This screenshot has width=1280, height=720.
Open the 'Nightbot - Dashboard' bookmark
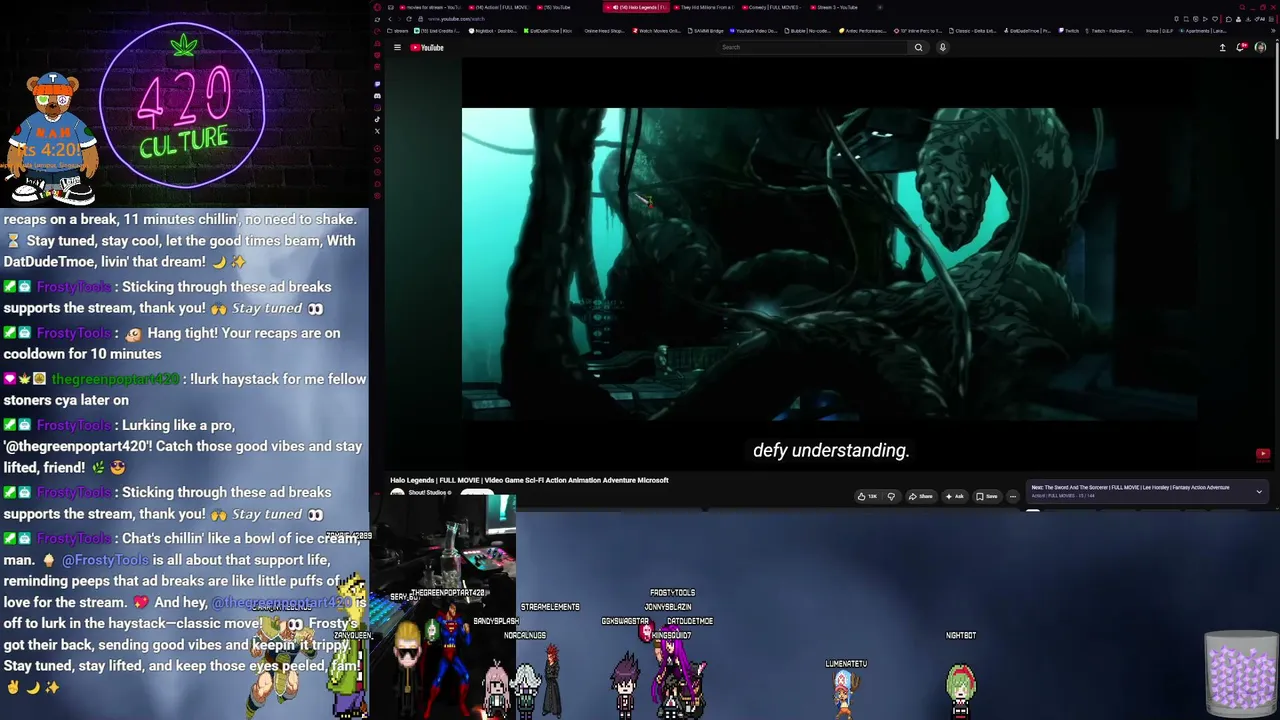[495, 31]
